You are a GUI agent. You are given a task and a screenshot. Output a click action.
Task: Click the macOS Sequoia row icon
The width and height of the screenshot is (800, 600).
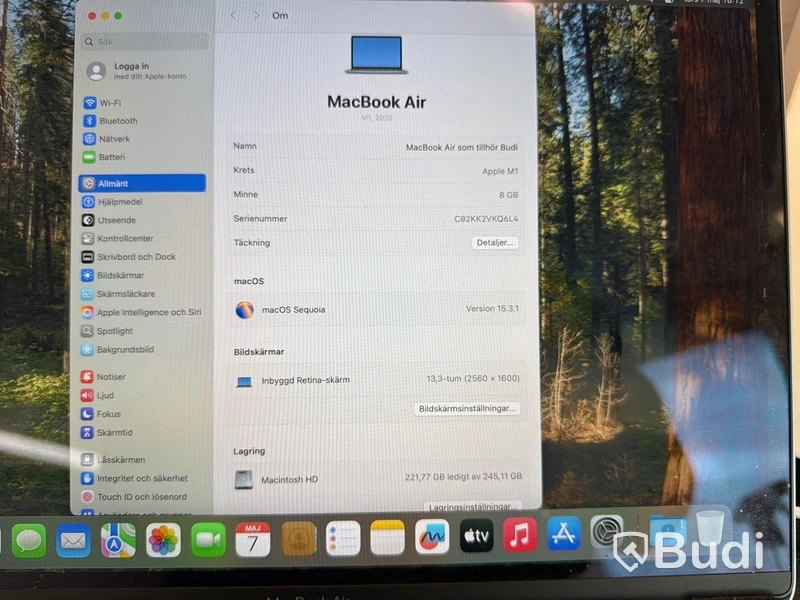pyautogui.click(x=245, y=310)
